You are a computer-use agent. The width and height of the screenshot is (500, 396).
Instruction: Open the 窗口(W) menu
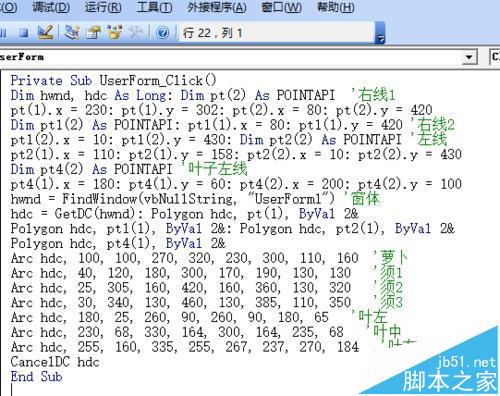tap(281, 7)
